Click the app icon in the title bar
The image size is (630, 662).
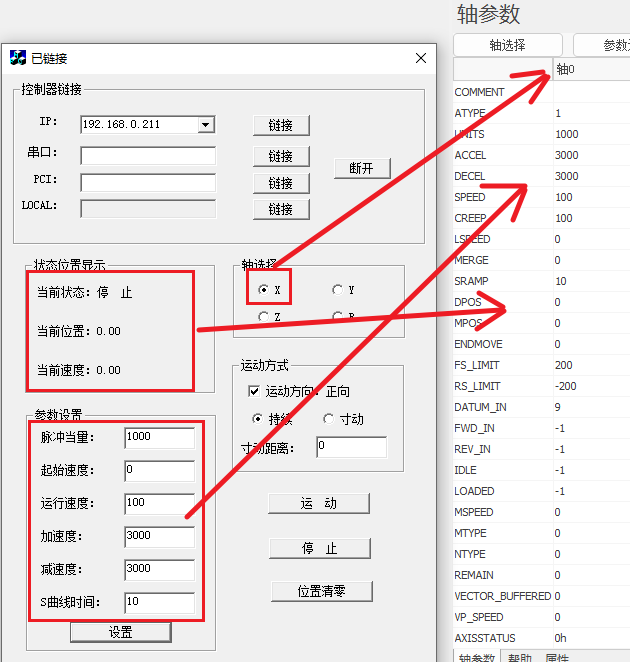pyautogui.click(x=18, y=58)
